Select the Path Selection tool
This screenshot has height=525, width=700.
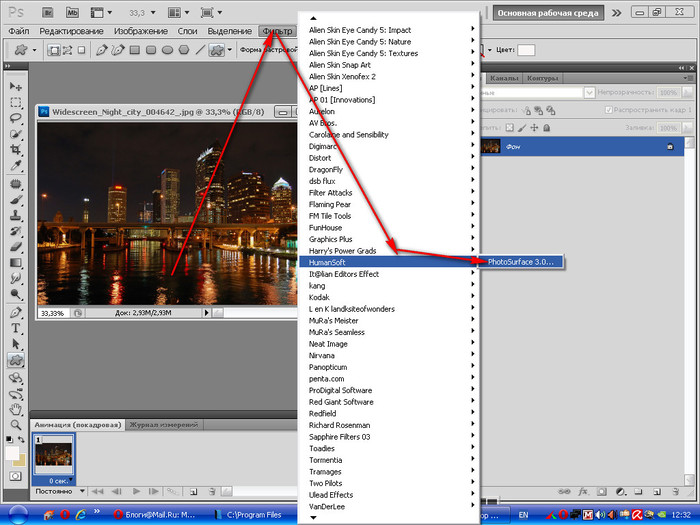(x=16, y=344)
